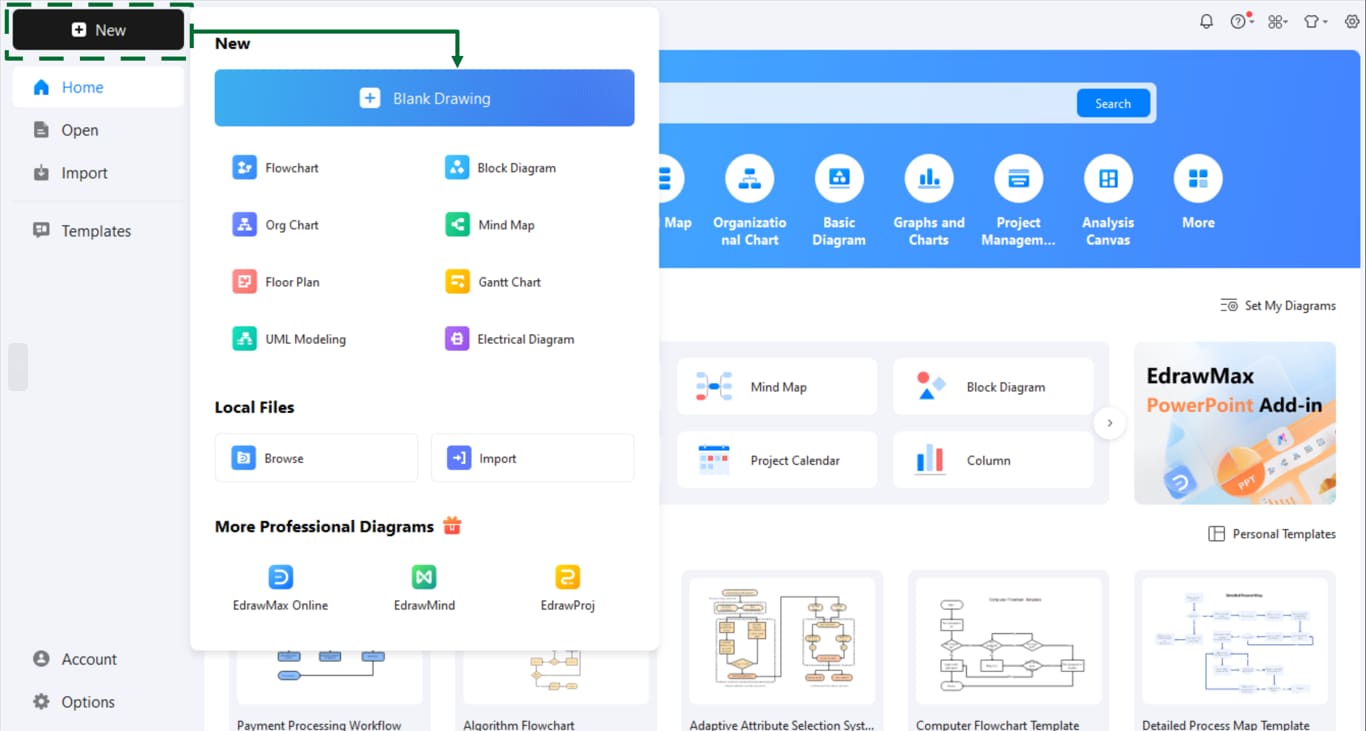The height and width of the screenshot is (731, 1366).
Task: Open the help question-mark dropdown
Action: click(1242, 21)
